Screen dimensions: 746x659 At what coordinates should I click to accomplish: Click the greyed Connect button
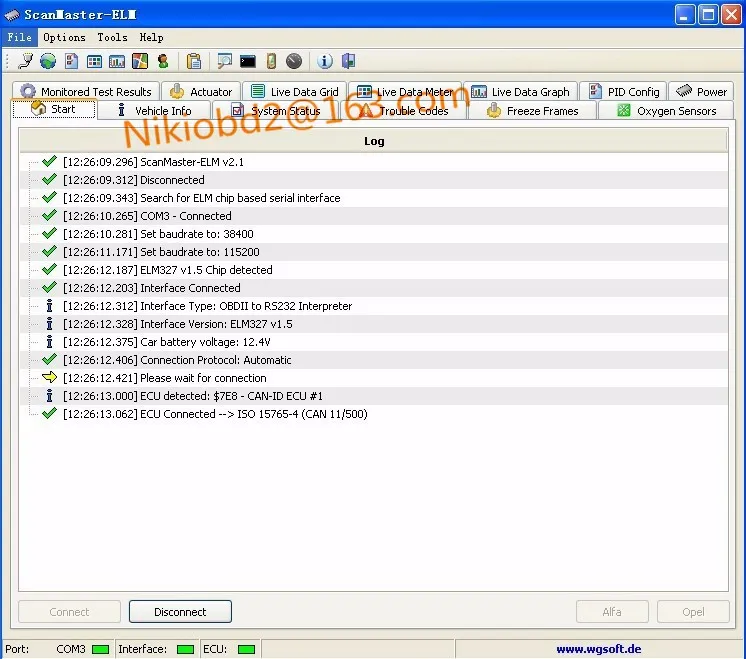pyautogui.click(x=69, y=611)
